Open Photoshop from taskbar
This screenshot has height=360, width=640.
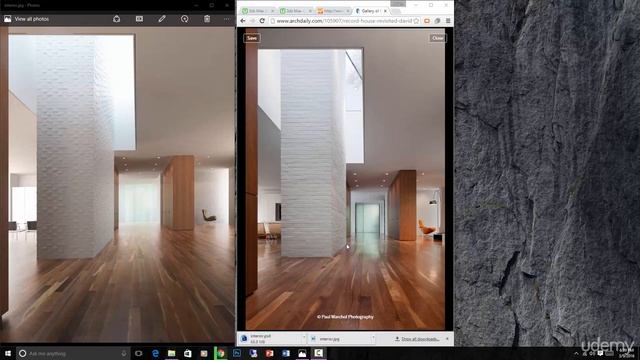[x=237, y=353]
